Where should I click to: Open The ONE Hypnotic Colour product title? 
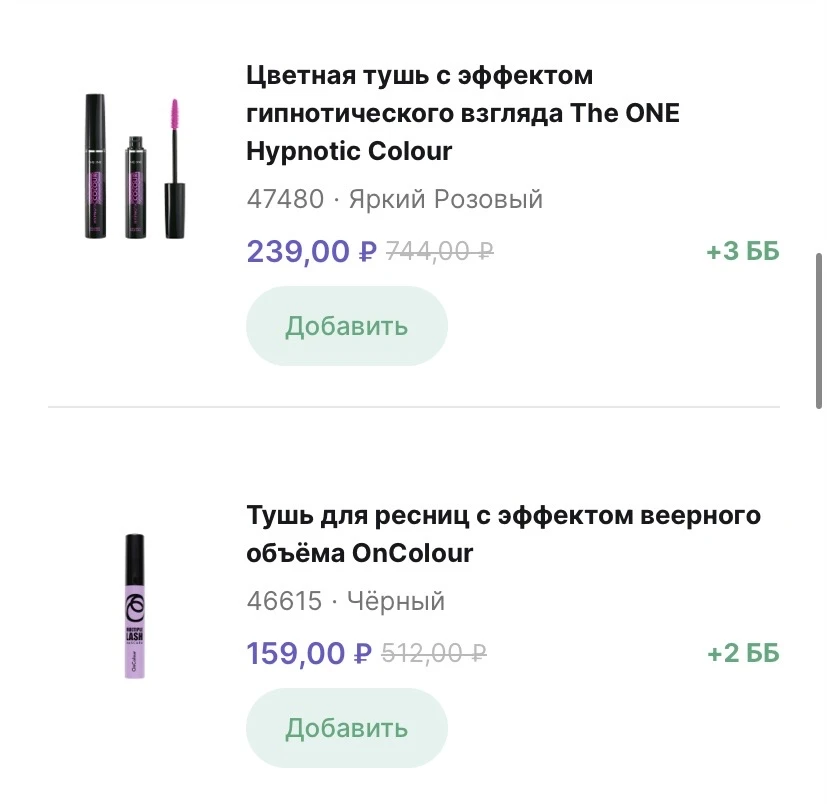(x=462, y=114)
